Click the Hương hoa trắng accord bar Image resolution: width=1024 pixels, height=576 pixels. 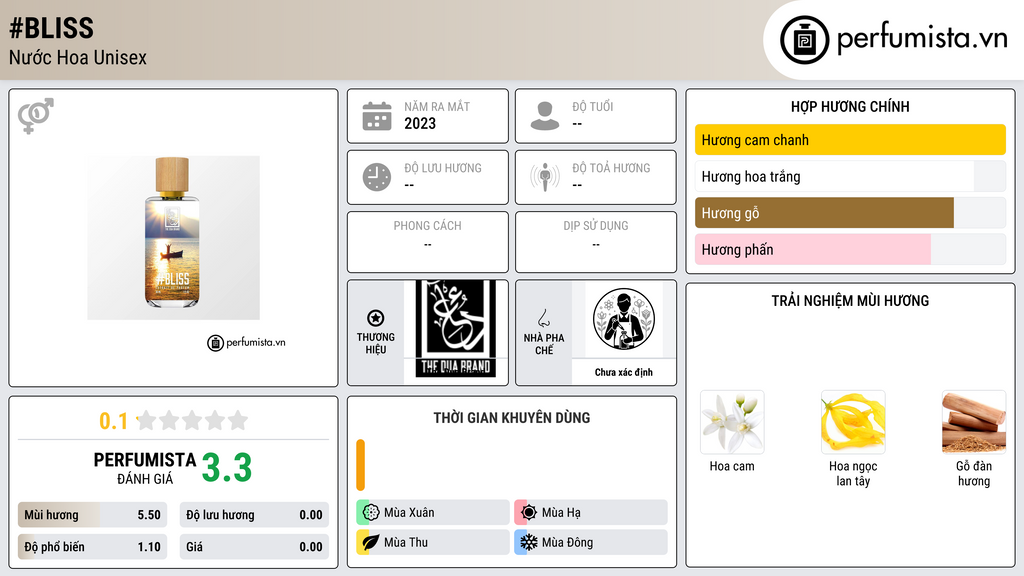point(850,176)
